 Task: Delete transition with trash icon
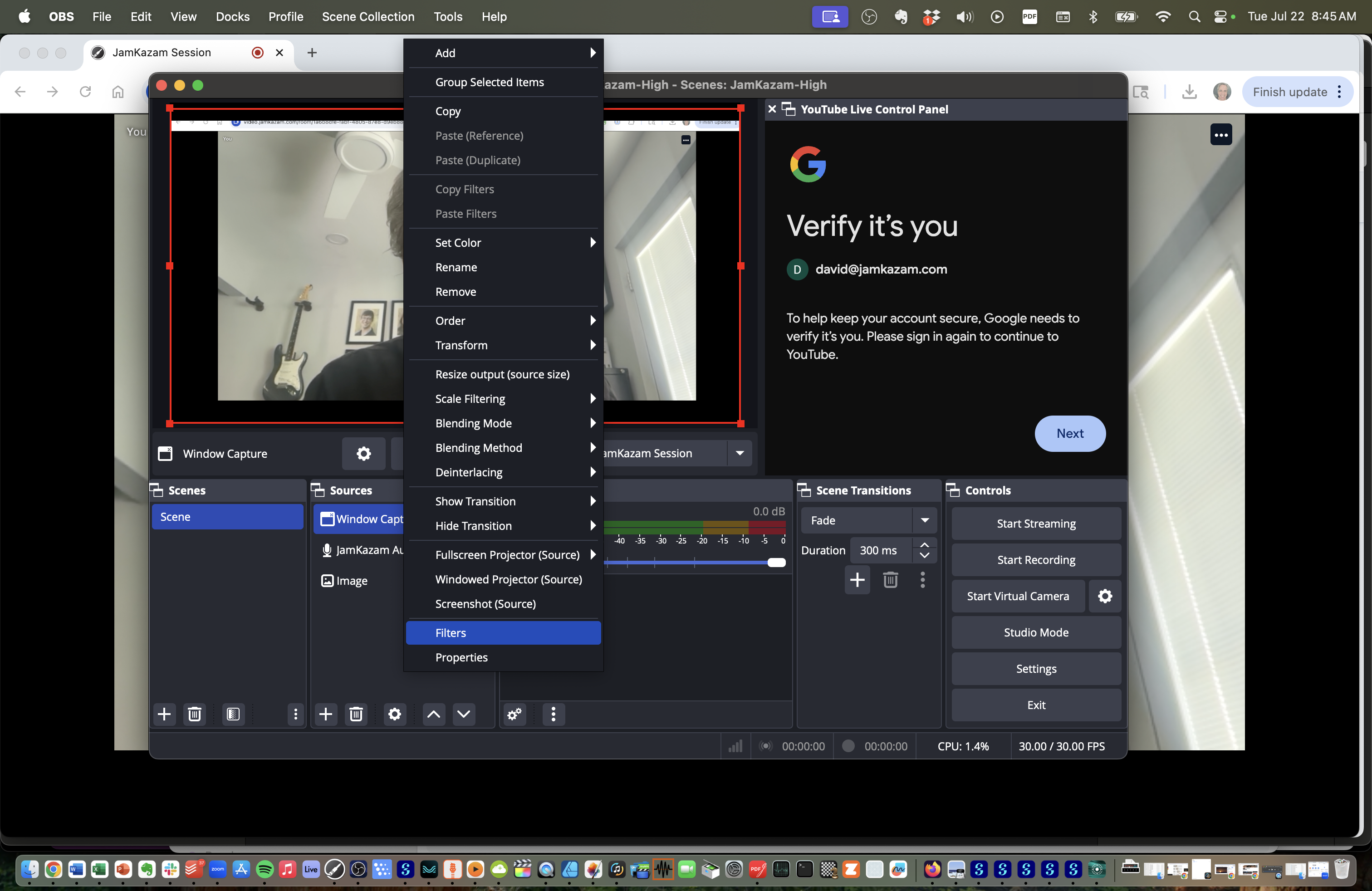[x=890, y=580]
